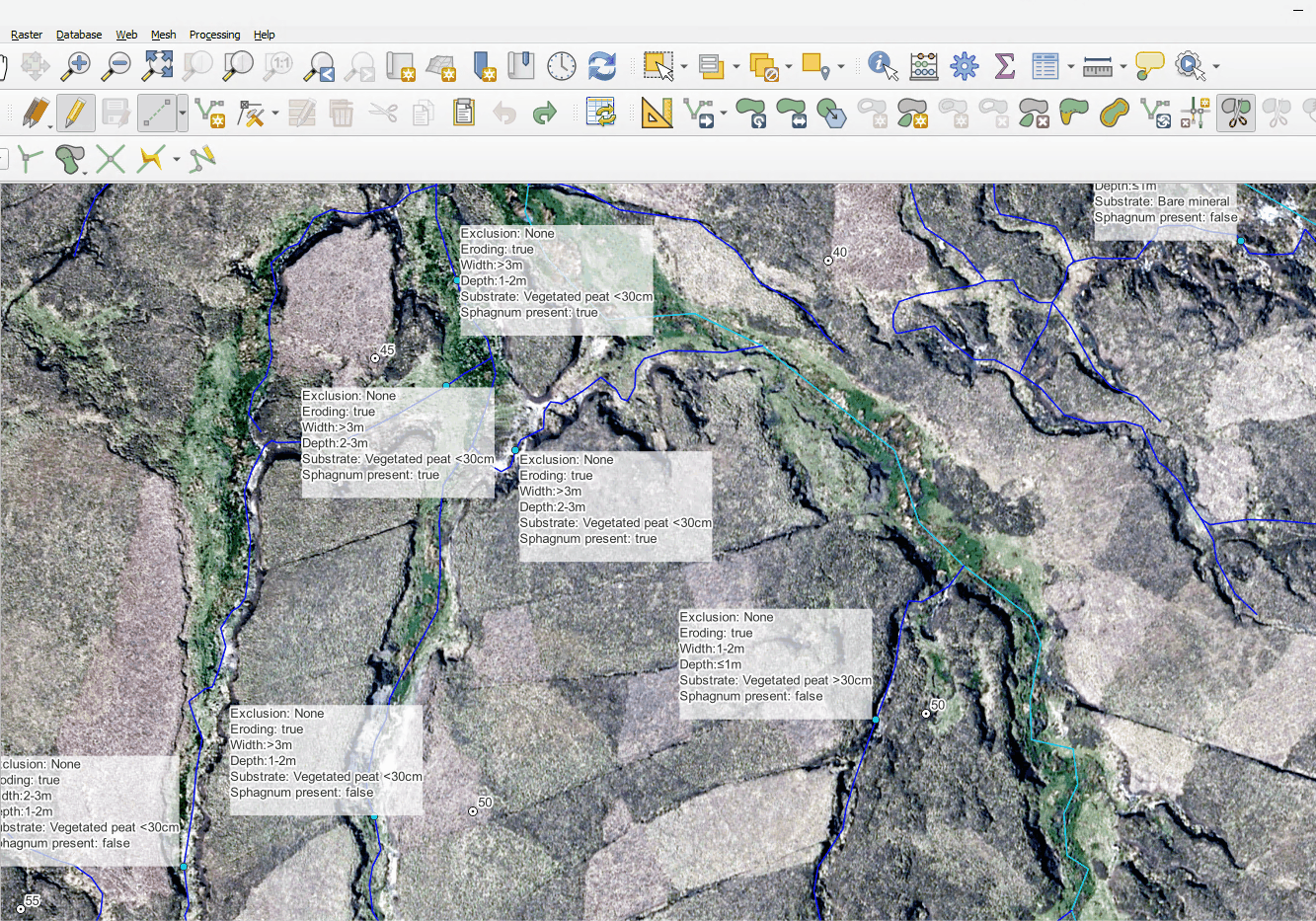Open the Database menu
The height and width of the screenshot is (921, 1316).
[x=79, y=35]
